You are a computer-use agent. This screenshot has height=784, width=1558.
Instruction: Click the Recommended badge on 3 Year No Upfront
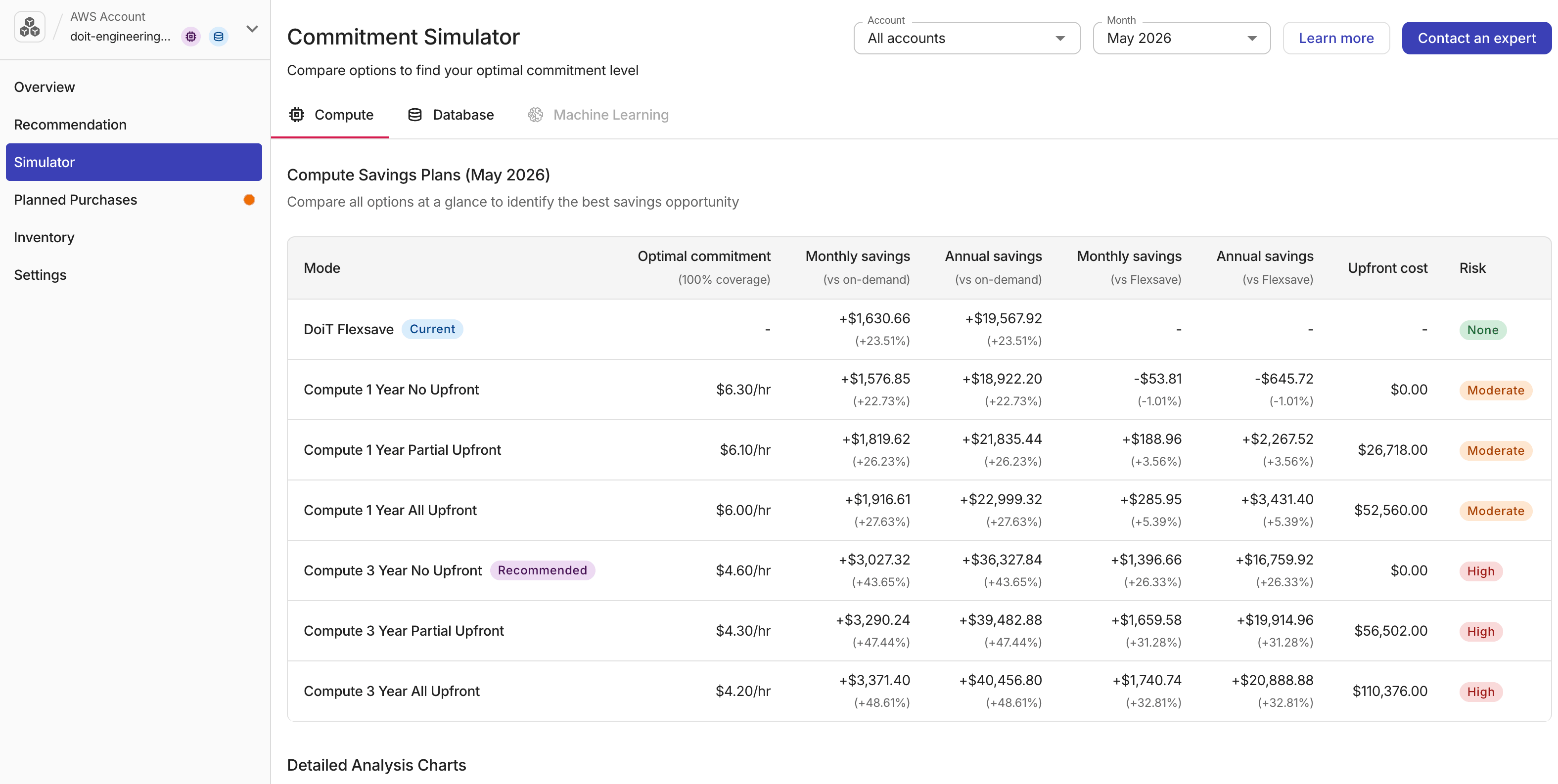[x=543, y=570]
